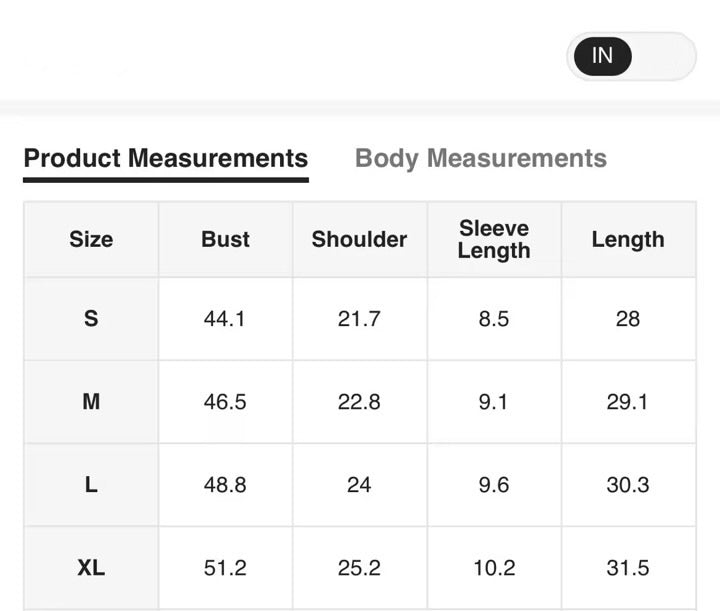Select the 31.5 length value for XL
720x611 pixels.
click(x=628, y=568)
